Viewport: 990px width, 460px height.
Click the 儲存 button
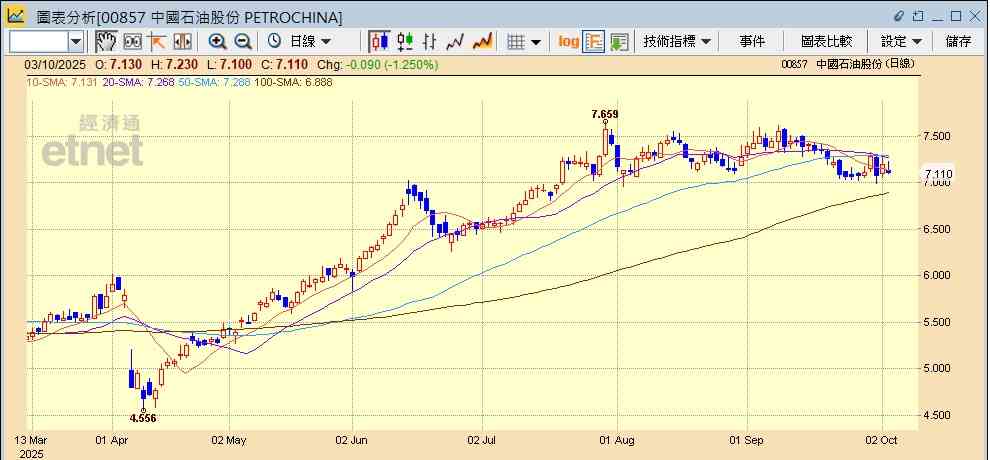point(958,41)
